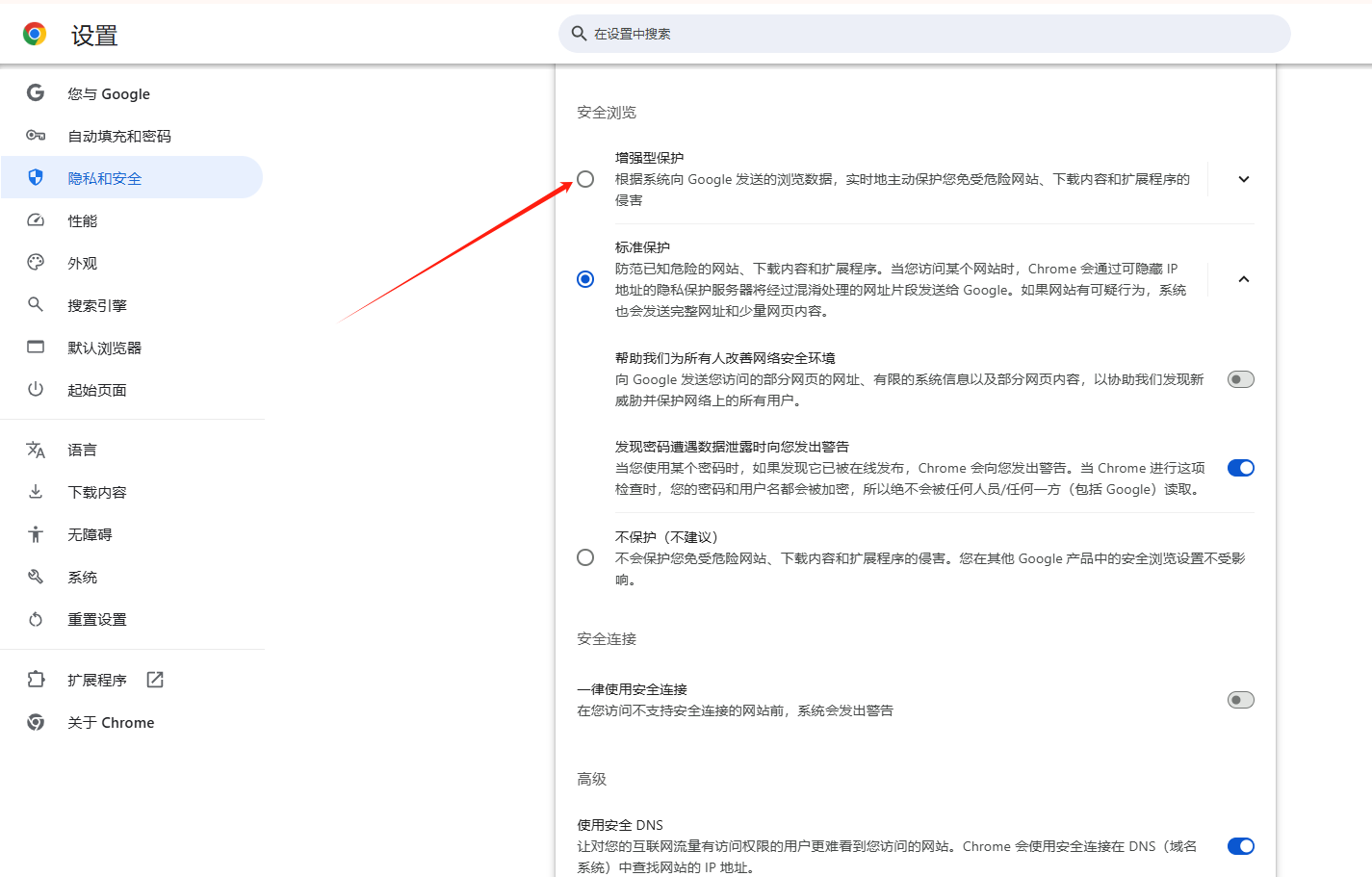Click the wrench icon for system
The image size is (1372, 877).
tap(36, 577)
